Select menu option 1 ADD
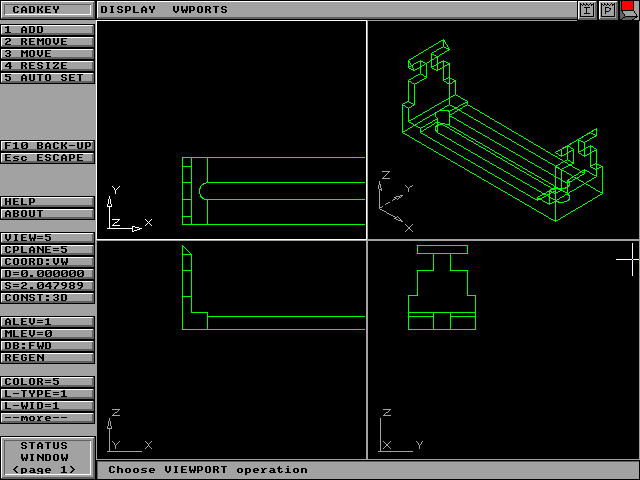This screenshot has height=480, width=640. (x=48, y=30)
